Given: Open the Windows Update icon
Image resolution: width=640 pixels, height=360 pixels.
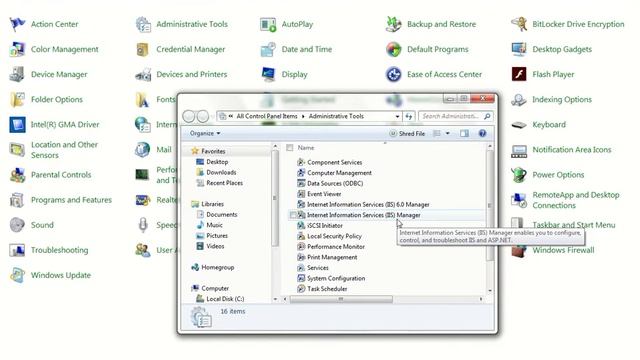Looking at the screenshot, I should click(17, 276).
